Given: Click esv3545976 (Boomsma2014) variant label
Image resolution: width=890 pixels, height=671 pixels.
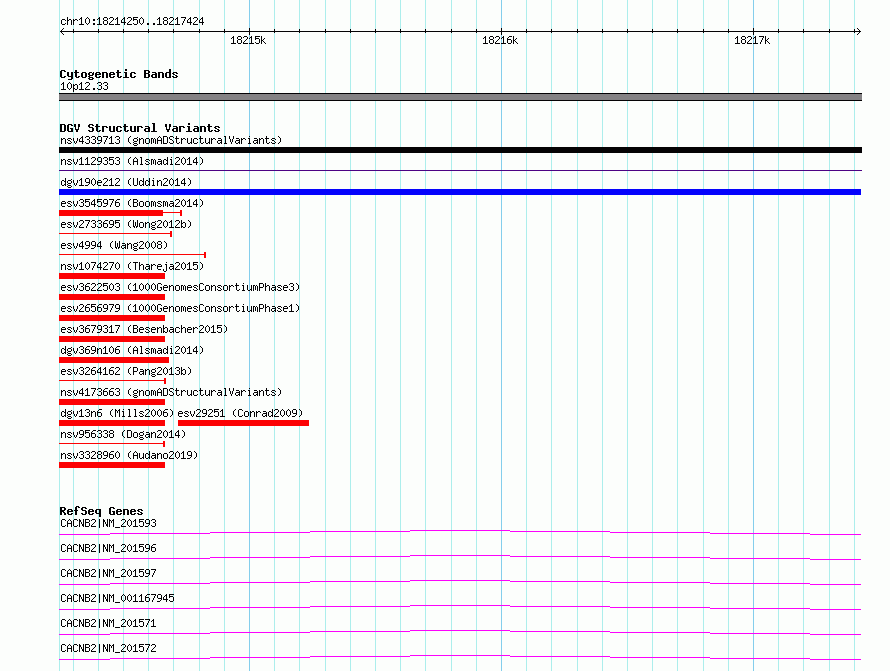Looking at the screenshot, I should click(132, 203).
